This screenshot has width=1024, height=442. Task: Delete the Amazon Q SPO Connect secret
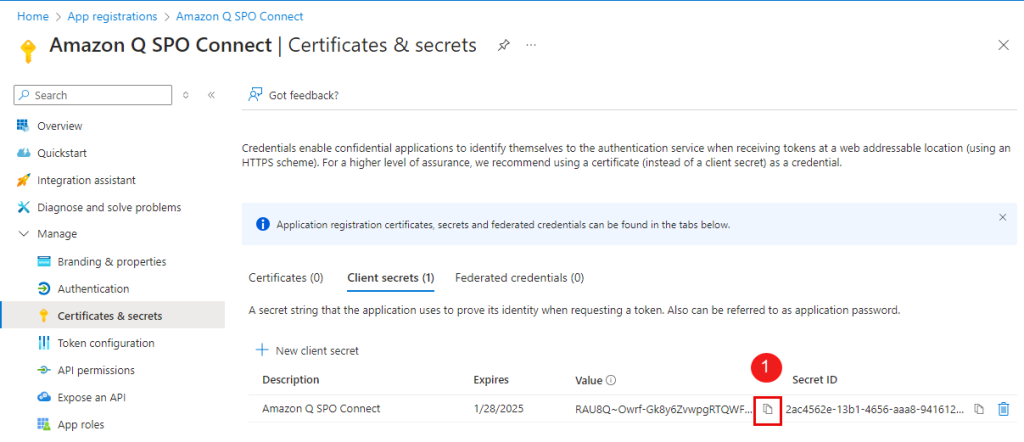tap(1004, 409)
